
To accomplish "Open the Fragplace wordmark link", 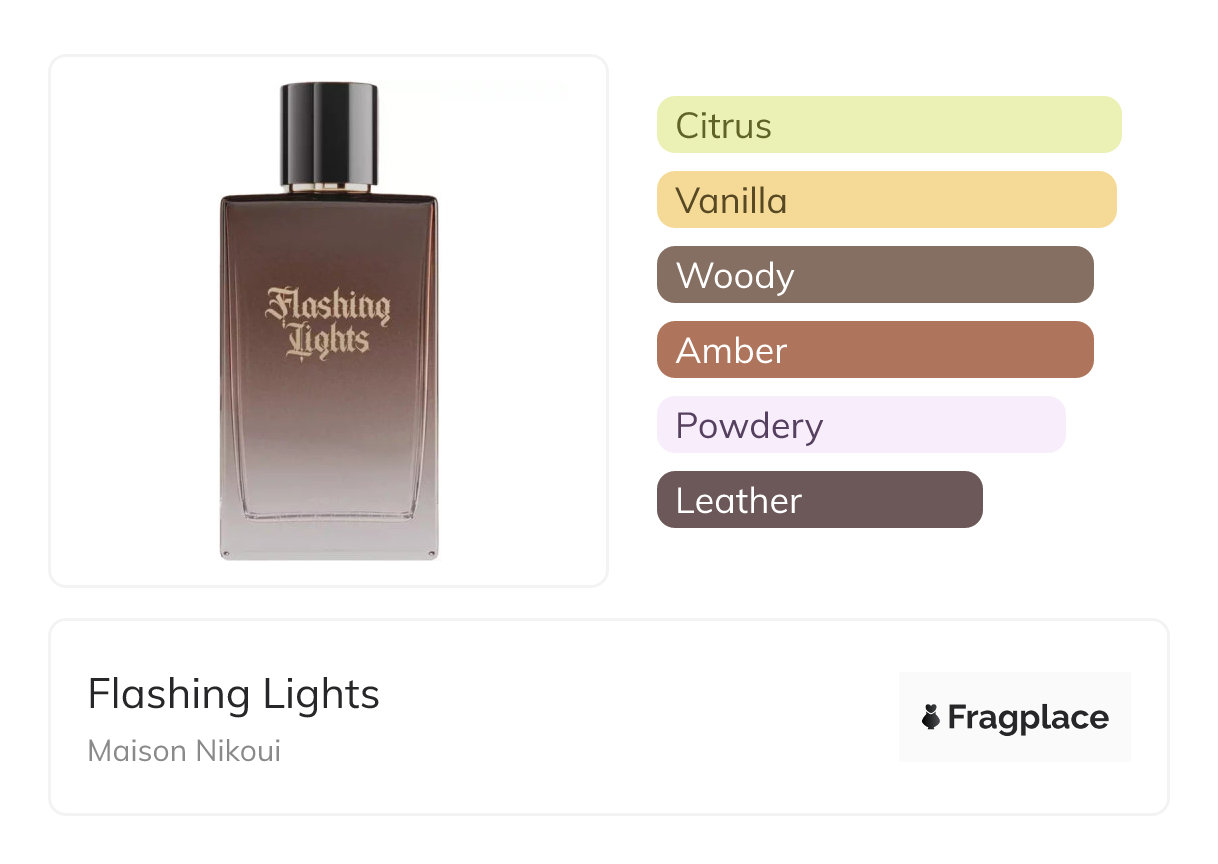I will click(1028, 717).
